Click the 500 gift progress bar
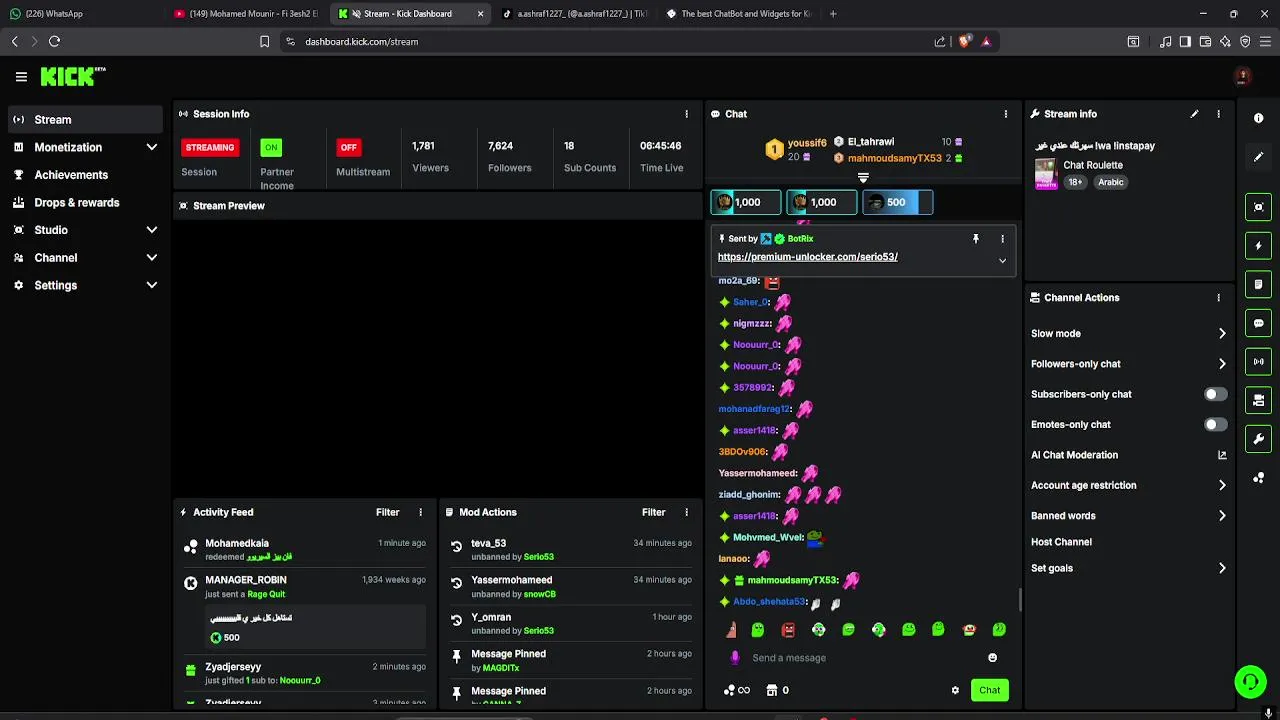The image size is (1280, 720). [x=897, y=202]
